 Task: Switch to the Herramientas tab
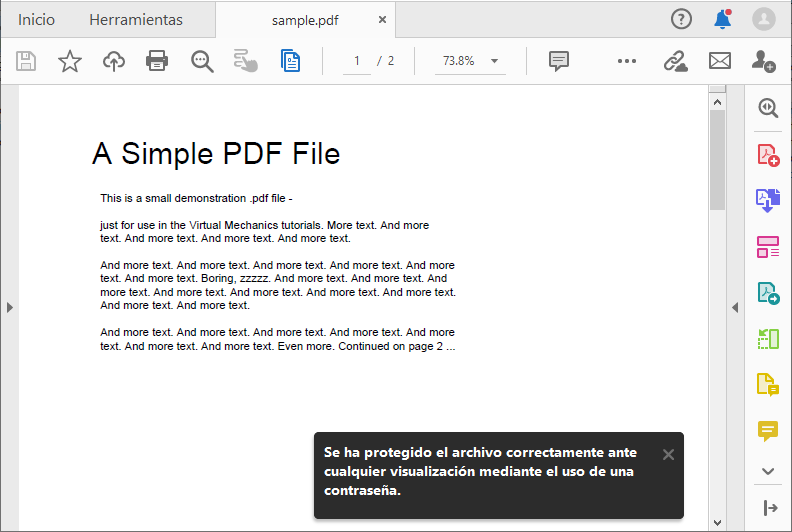click(136, 20)
